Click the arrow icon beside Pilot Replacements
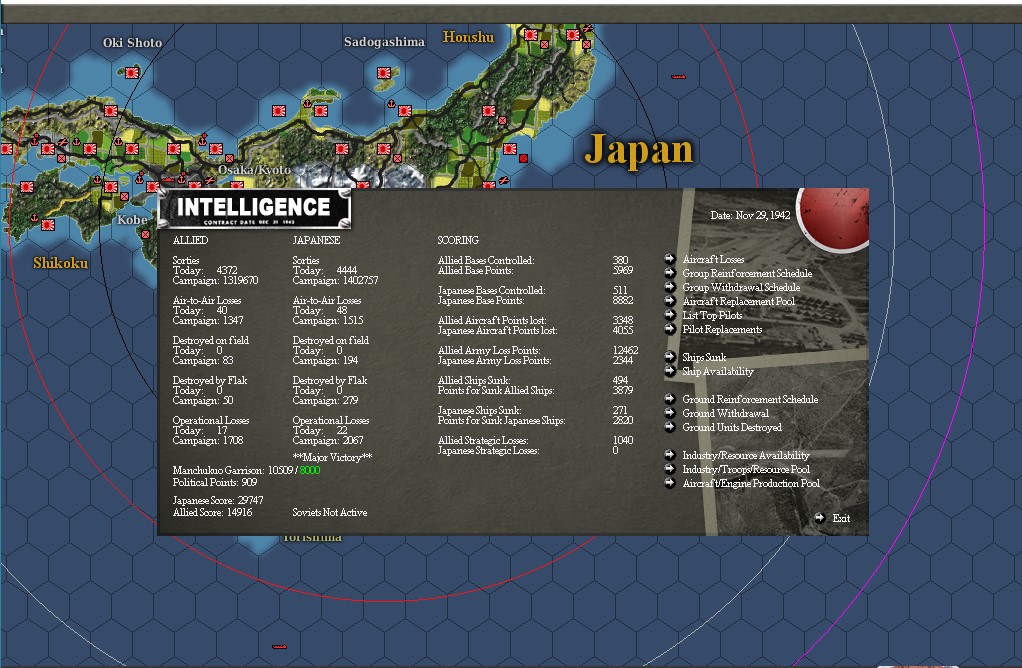 669,329
